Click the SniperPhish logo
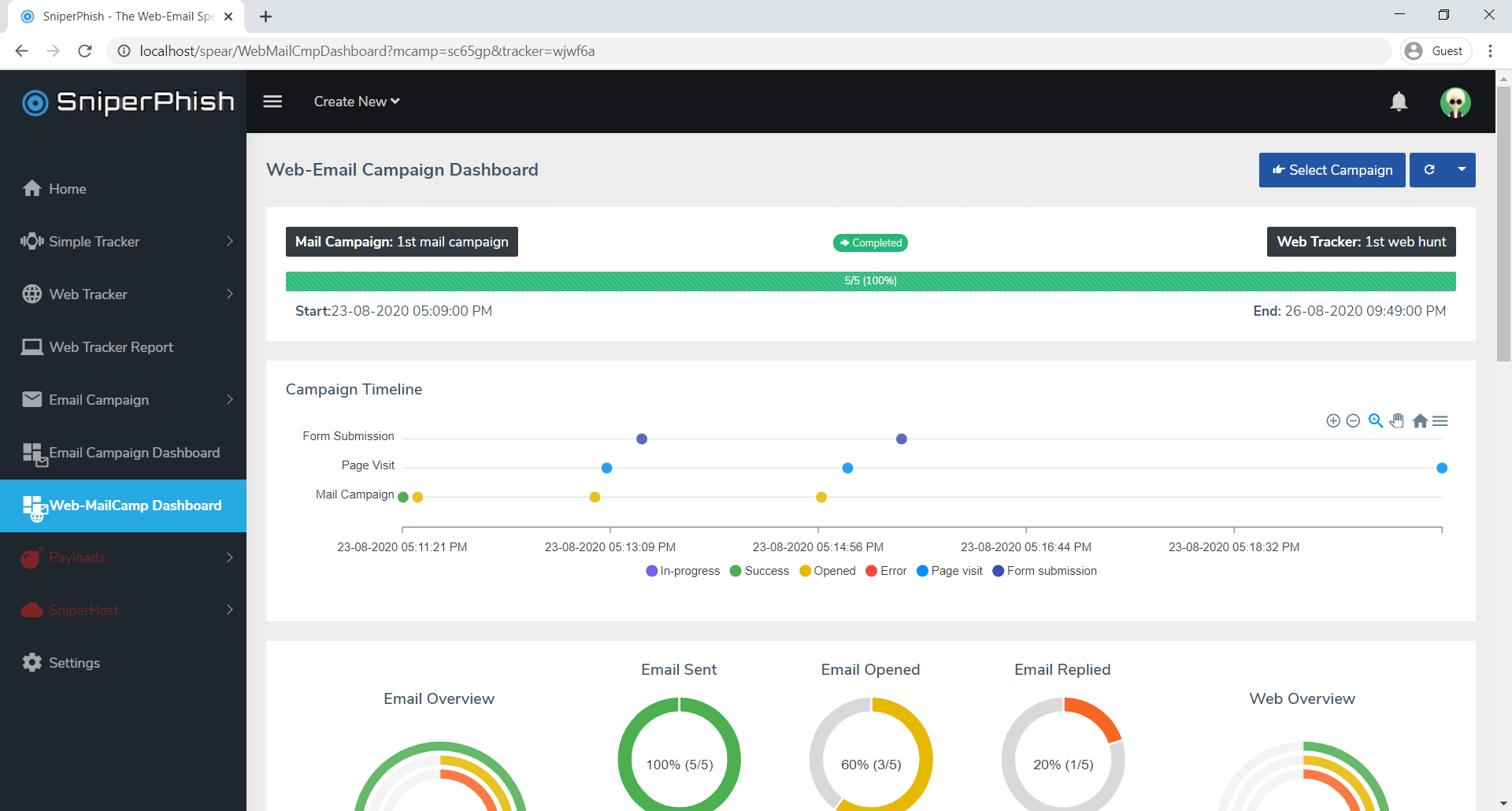The image size is (1512, 811). click(x=128, y=102)
